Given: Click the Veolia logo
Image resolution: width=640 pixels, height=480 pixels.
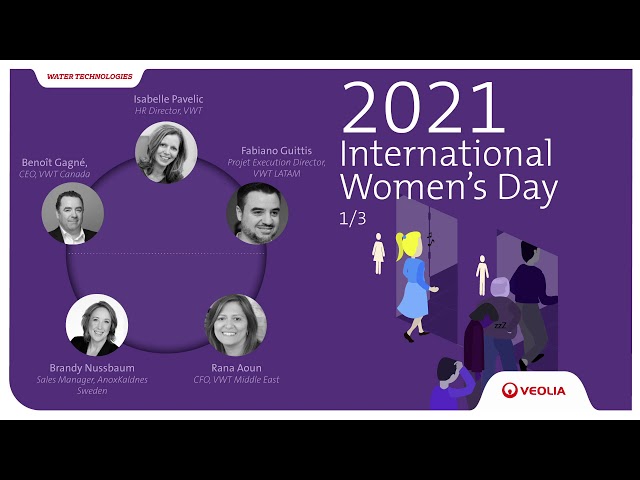Looking at the screenshot, I should click(533, 390).
